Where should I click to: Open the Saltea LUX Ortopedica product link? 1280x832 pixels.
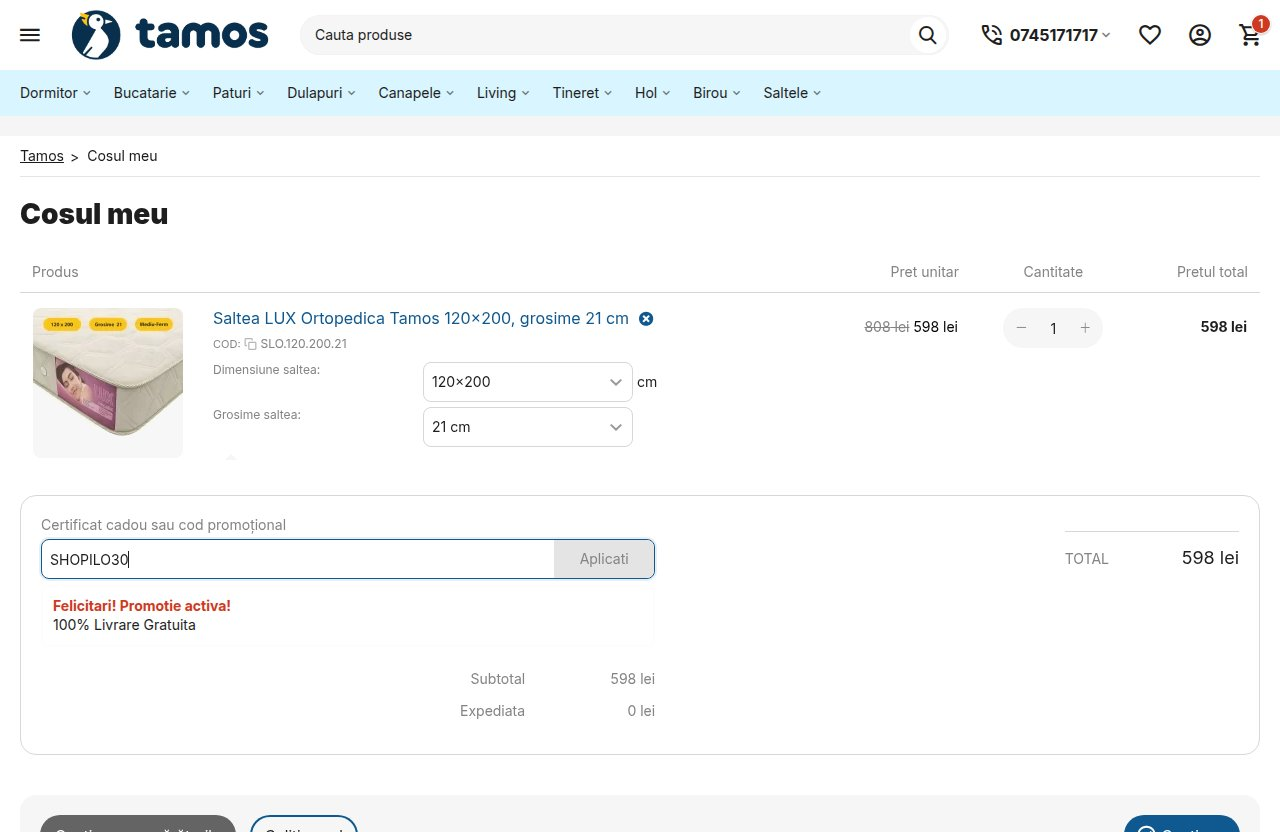421,319
